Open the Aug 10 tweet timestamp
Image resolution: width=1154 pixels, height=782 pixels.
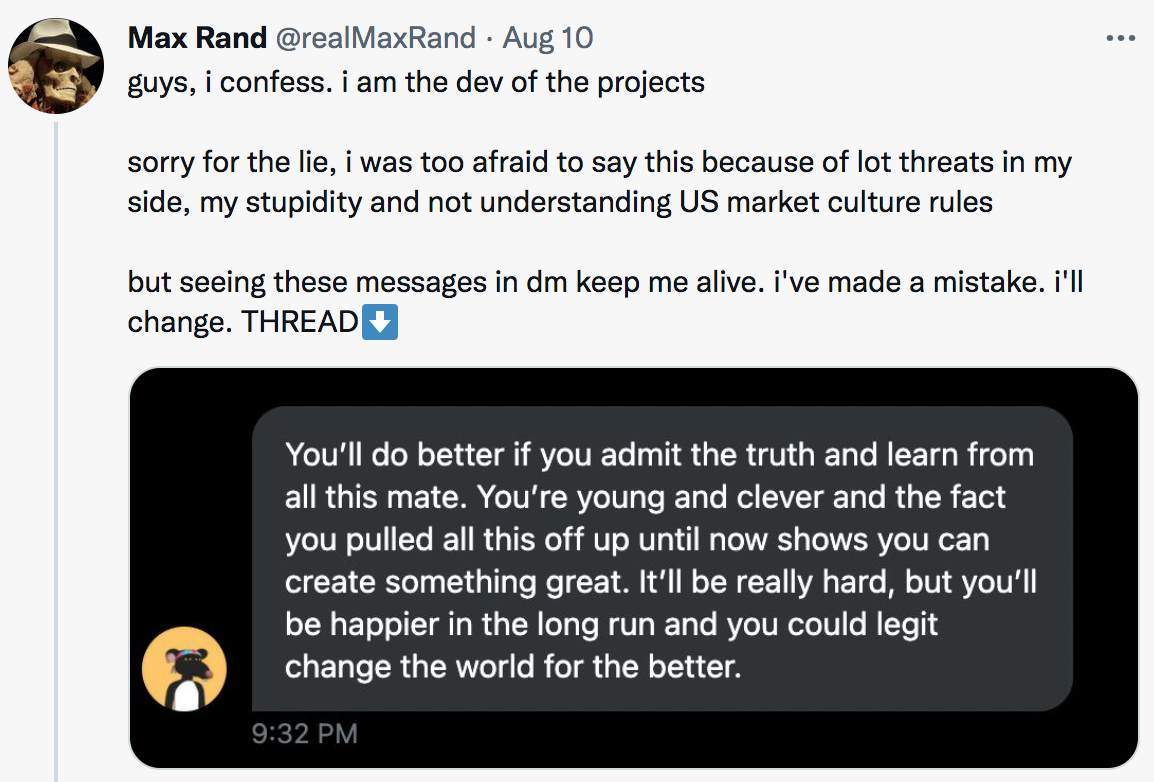point(548,39)
